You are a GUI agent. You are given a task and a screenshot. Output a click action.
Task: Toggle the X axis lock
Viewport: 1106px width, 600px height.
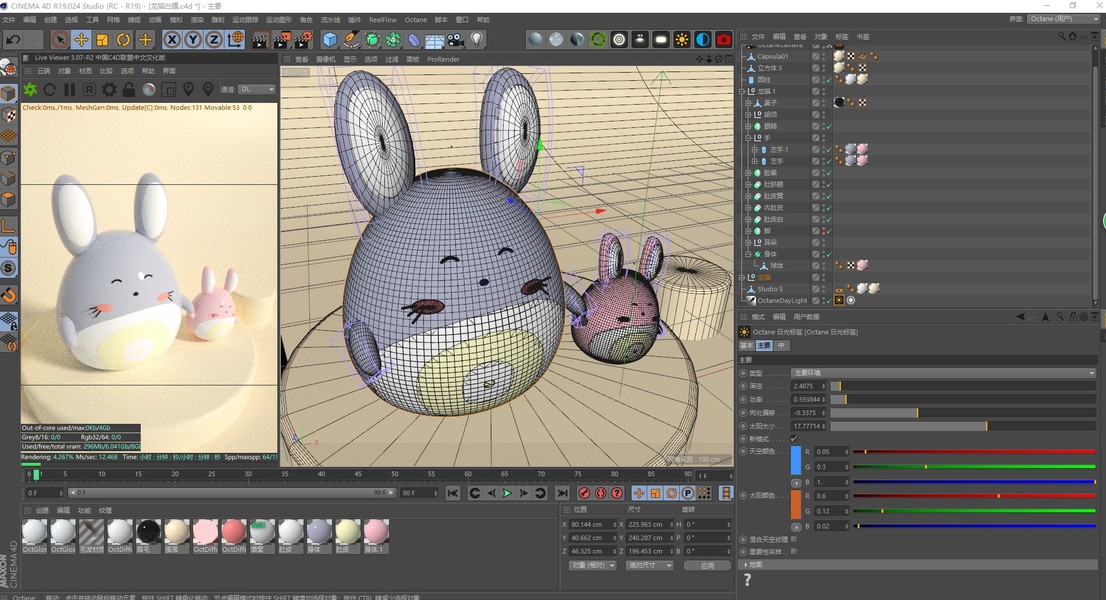pyautogui.click(x=171, y=39)
